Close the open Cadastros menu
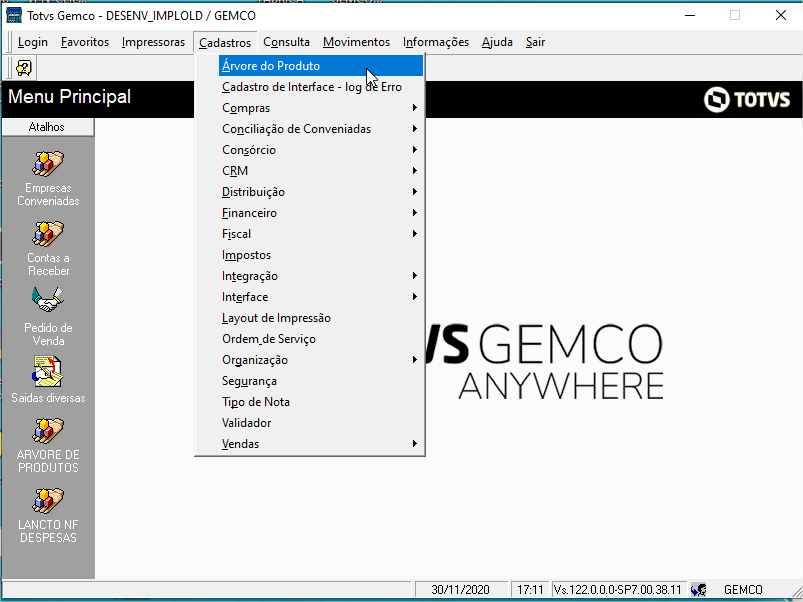803x602 pixels. tap(225, 42)
